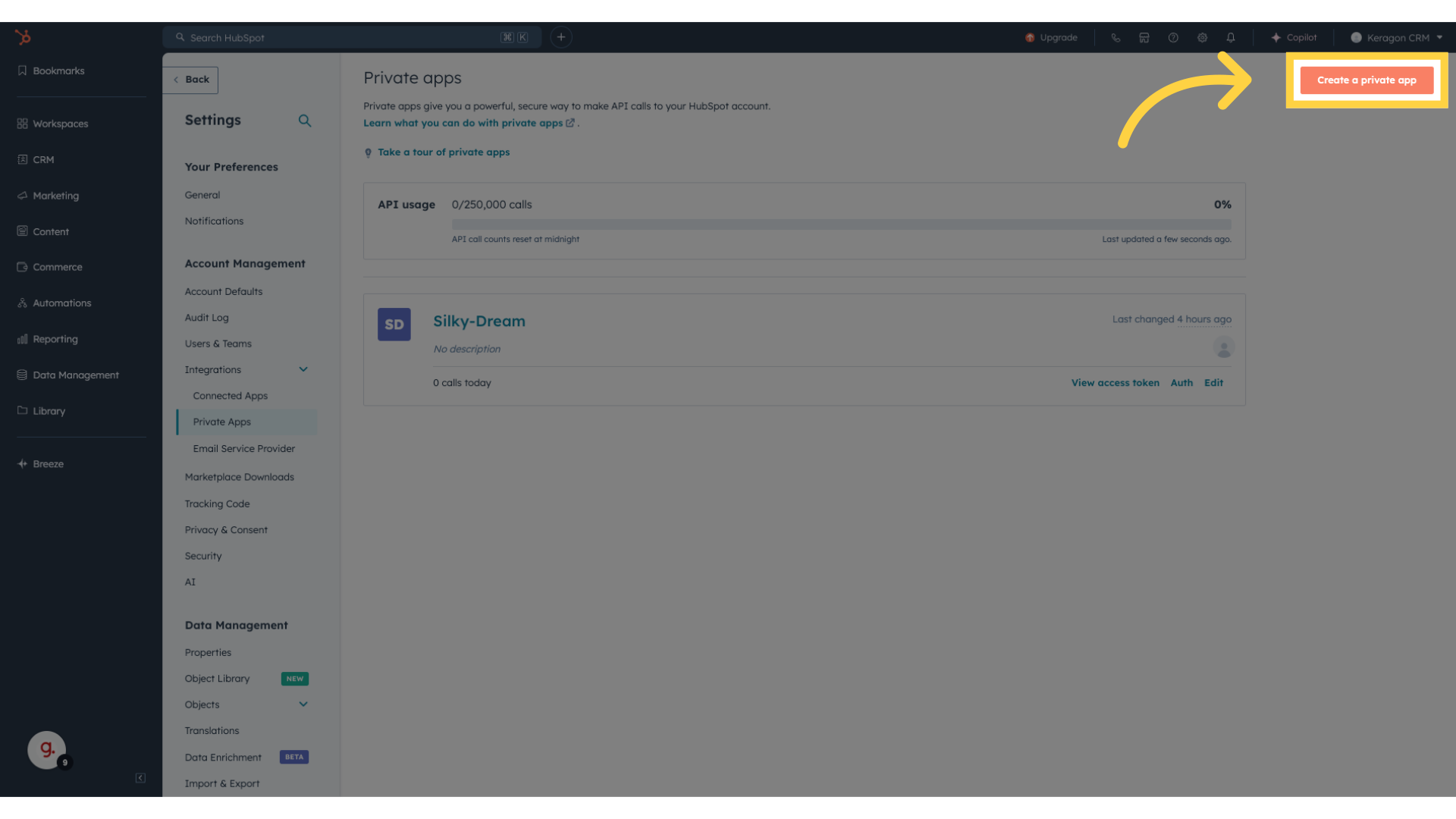
Task: Open Object Library settings
Action: click(x=217, y=679)
